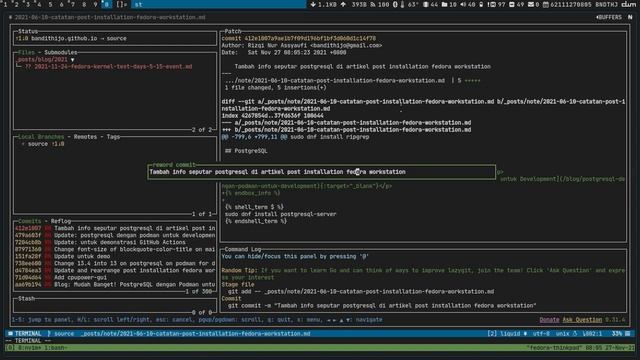Select the active workspace tag 0
The width and height of the screenshot is (640, 360).
pyautogui.click(x=107, y=4)
